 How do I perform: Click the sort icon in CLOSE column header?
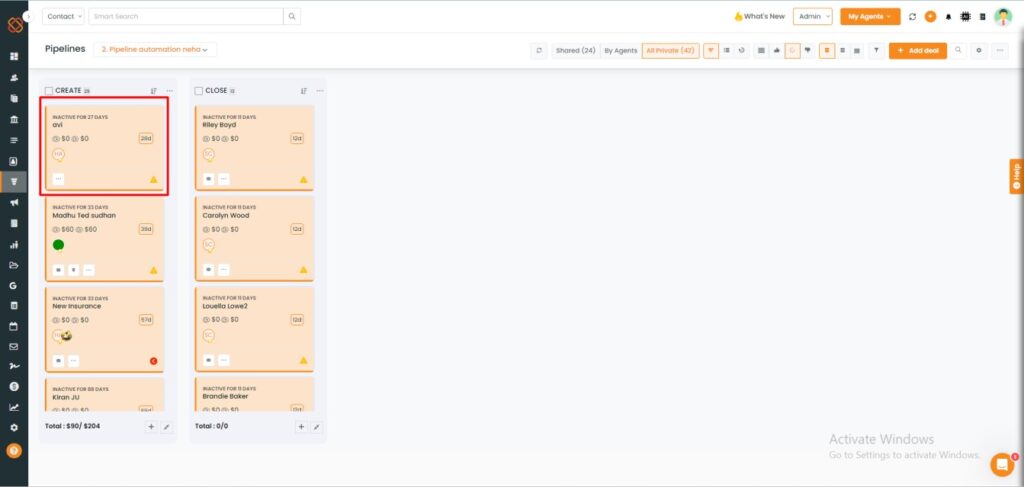304,91
